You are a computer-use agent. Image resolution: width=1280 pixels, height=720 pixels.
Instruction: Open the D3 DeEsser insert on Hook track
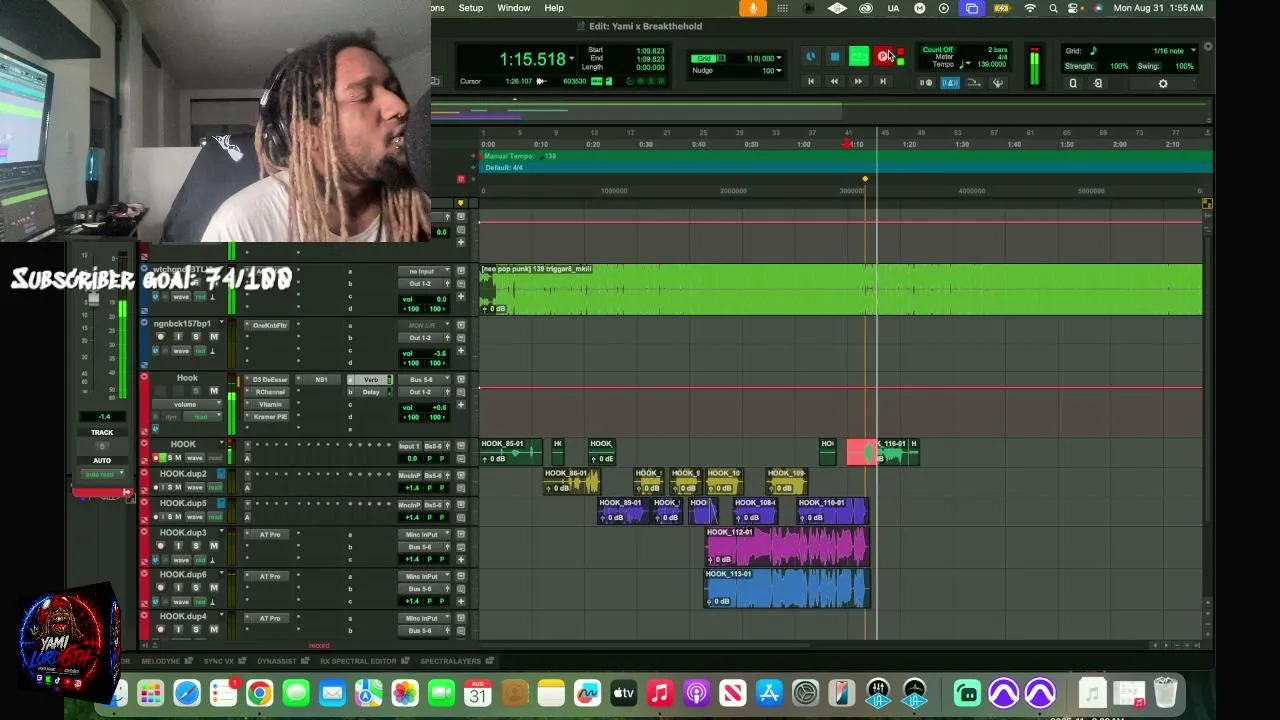click(x=270, y=380)
